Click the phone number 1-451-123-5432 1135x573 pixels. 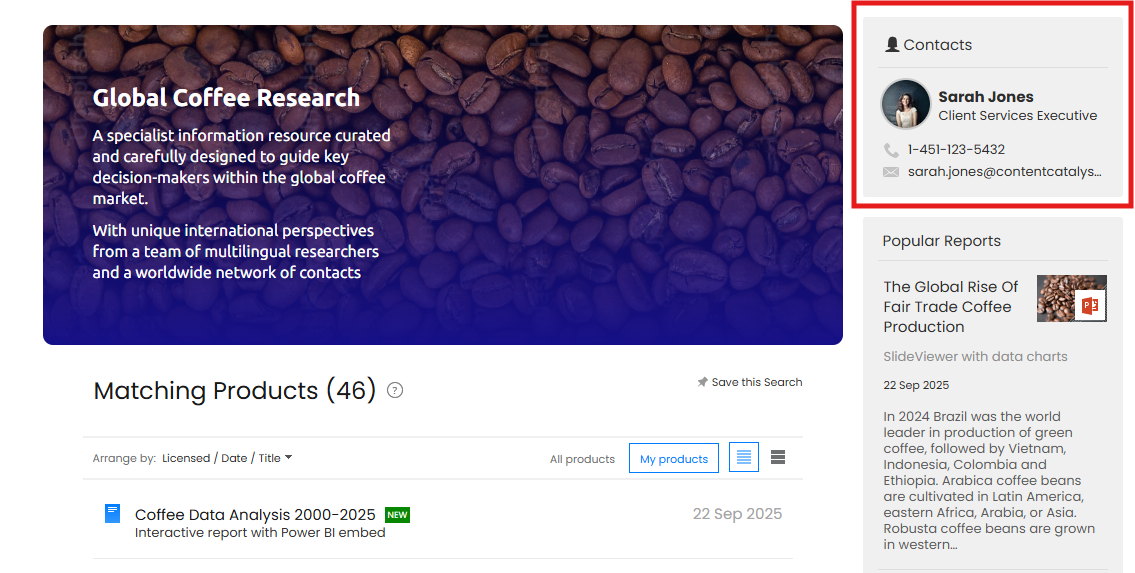click(956, 150)
